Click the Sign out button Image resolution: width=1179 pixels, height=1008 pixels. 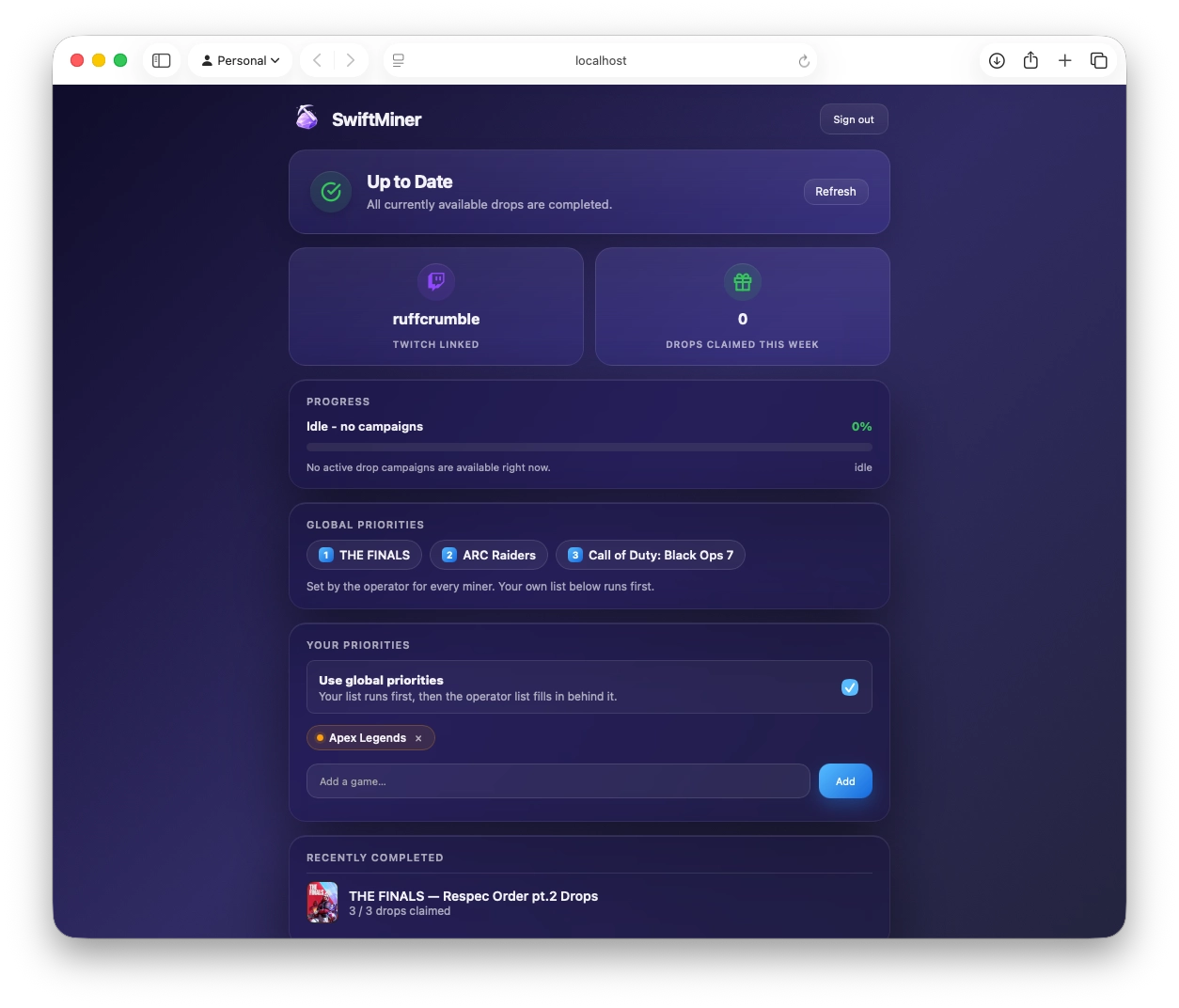[x=854, y=119]
